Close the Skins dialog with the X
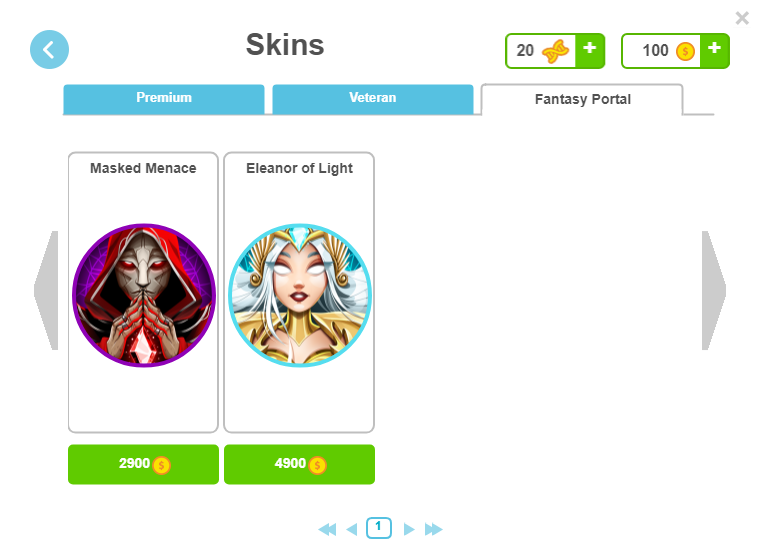 pos(742,18)
